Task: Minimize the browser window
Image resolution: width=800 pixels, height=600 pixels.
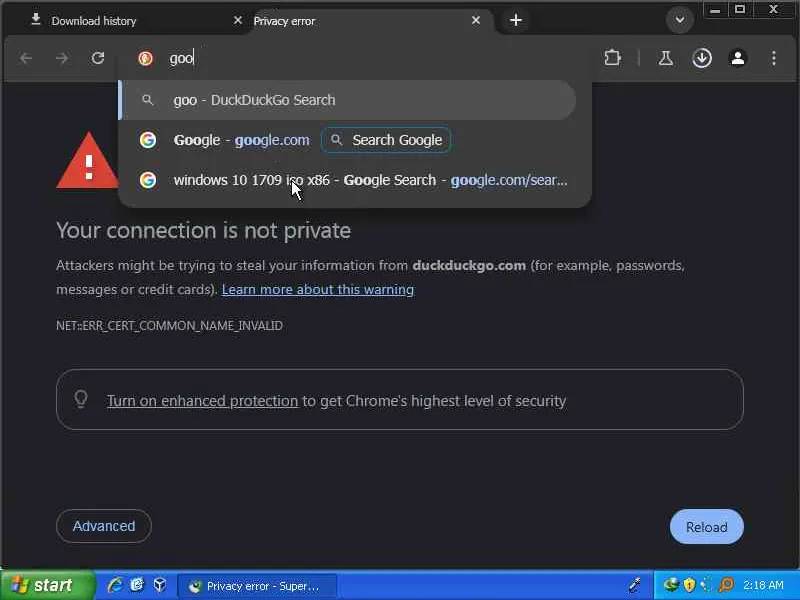Action: click(715, 10)
